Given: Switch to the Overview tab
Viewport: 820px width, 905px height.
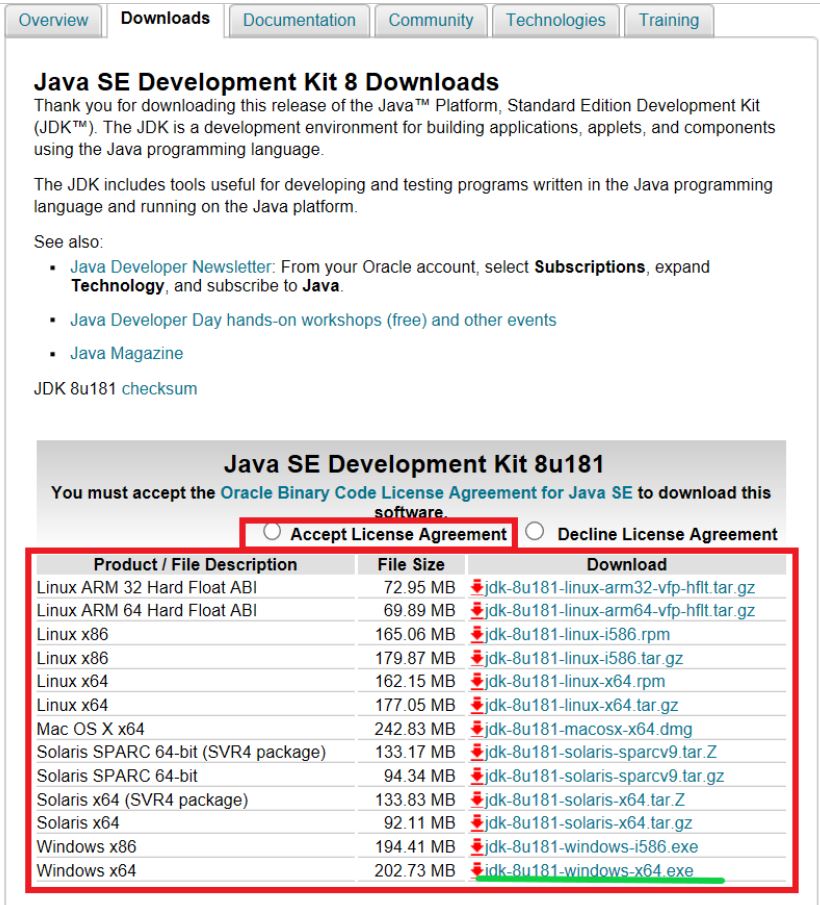Looking at the screenshot, I should pyautogui.click(x=53, y=20).
